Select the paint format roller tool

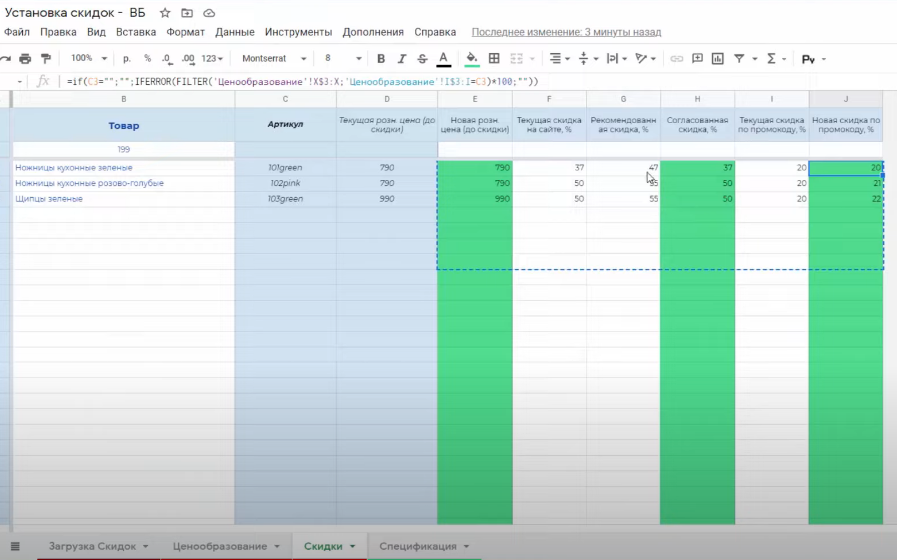(46, 58)
